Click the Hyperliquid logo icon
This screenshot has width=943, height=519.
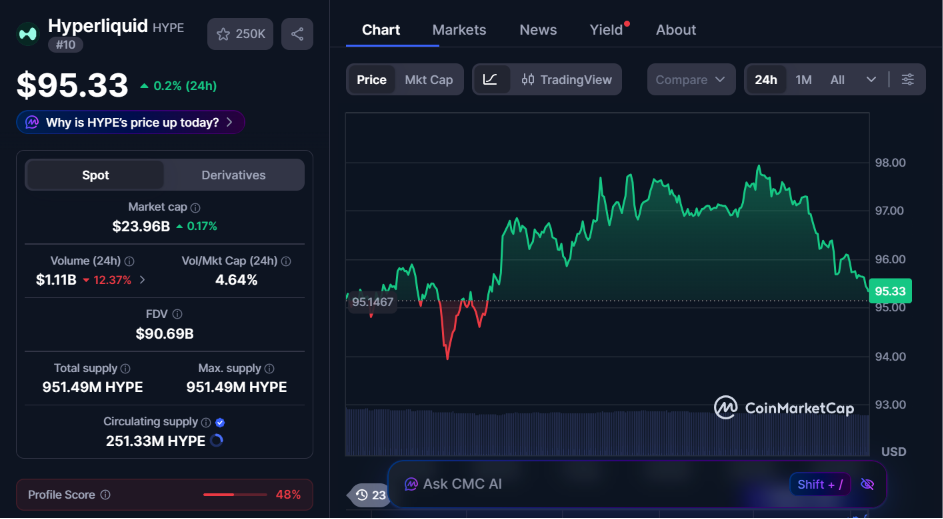coord(28,34)
